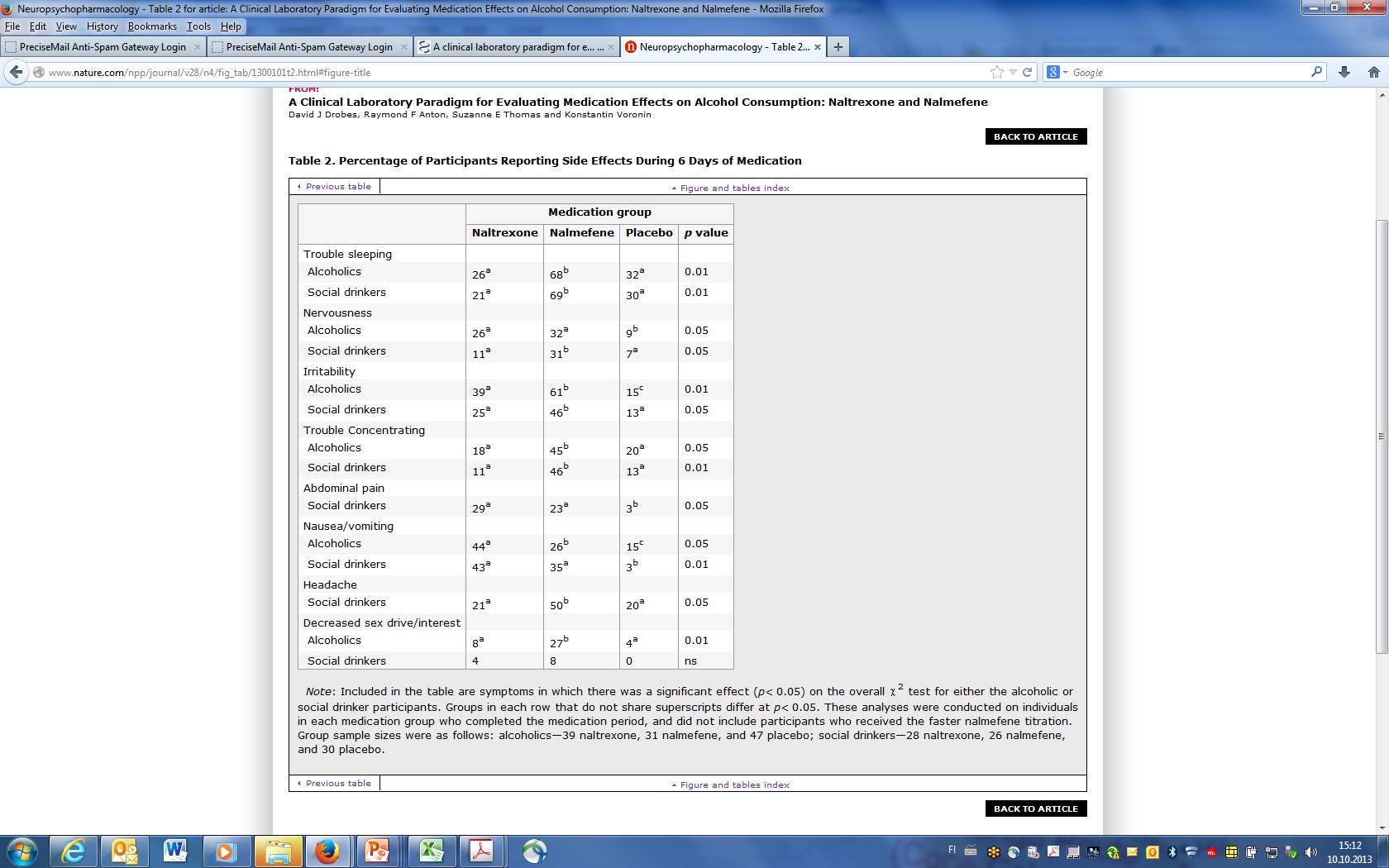
Task: Open the Help menu
Action: point(231,26)
